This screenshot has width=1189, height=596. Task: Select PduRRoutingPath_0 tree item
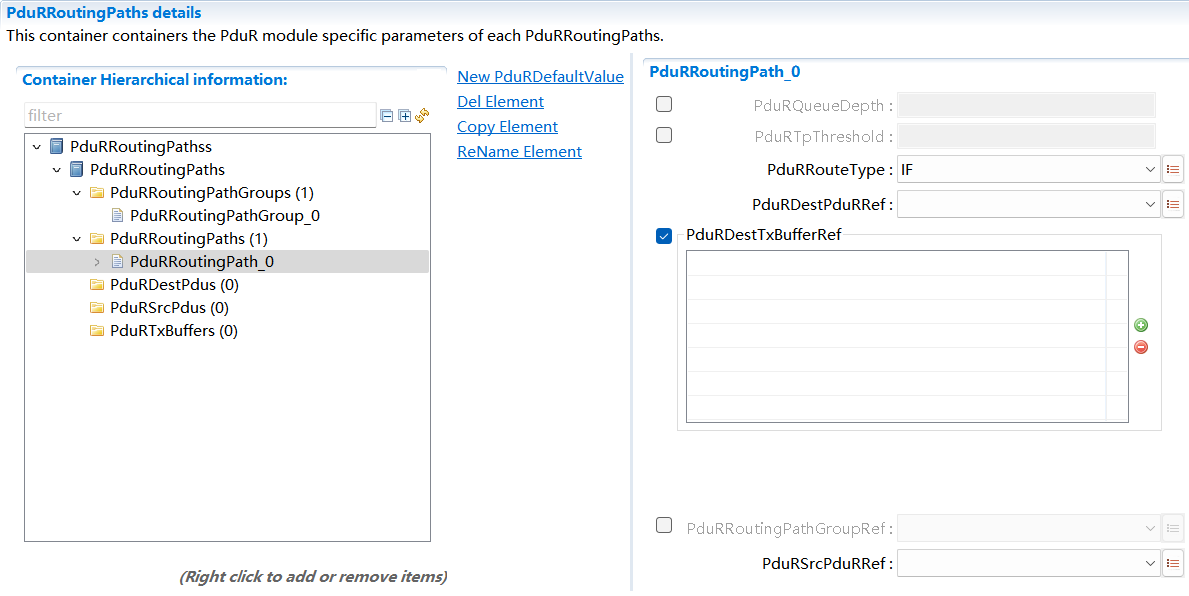coord(202,262)
